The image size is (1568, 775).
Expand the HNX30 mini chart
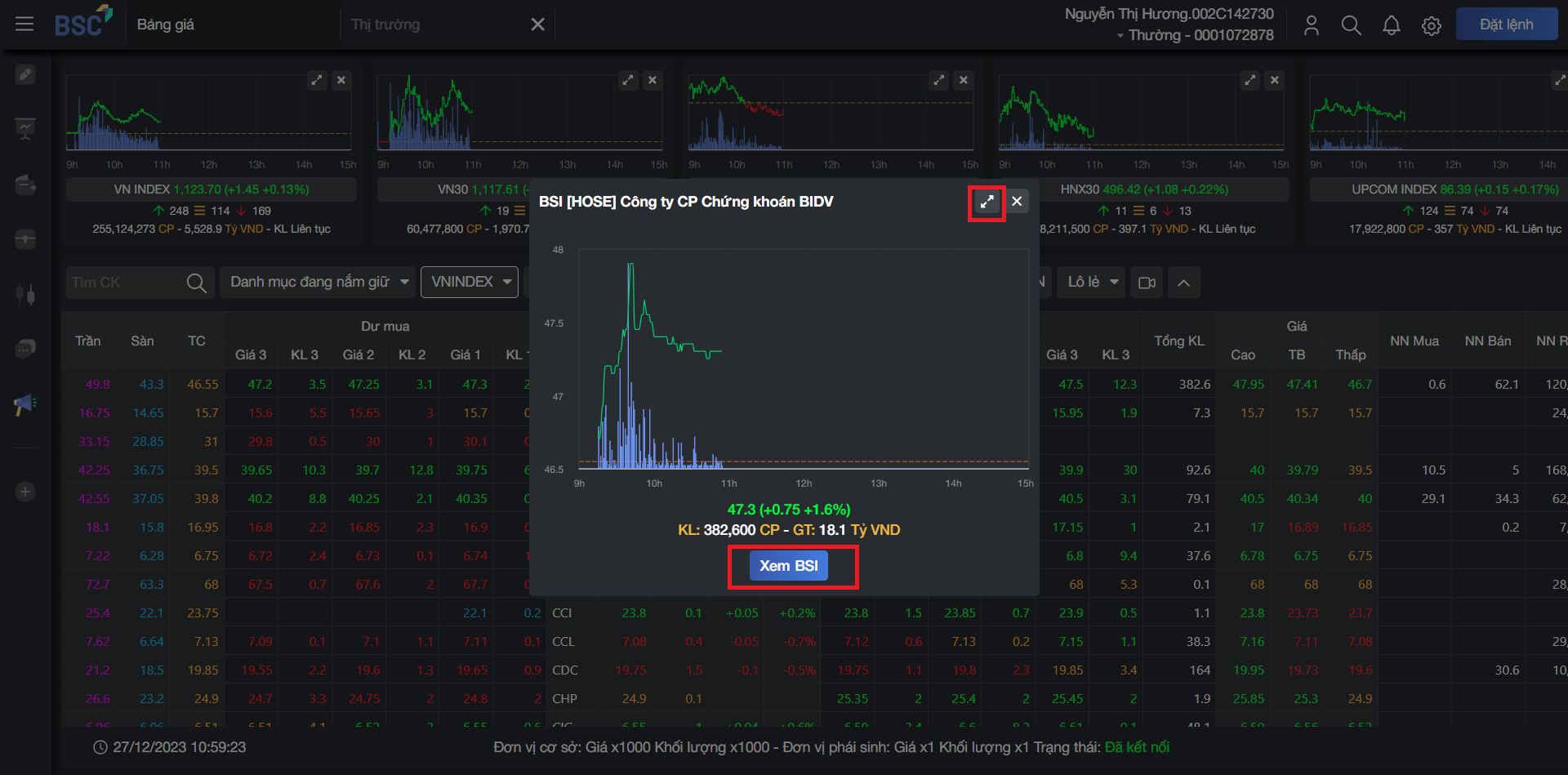[x=1249, y=80]
